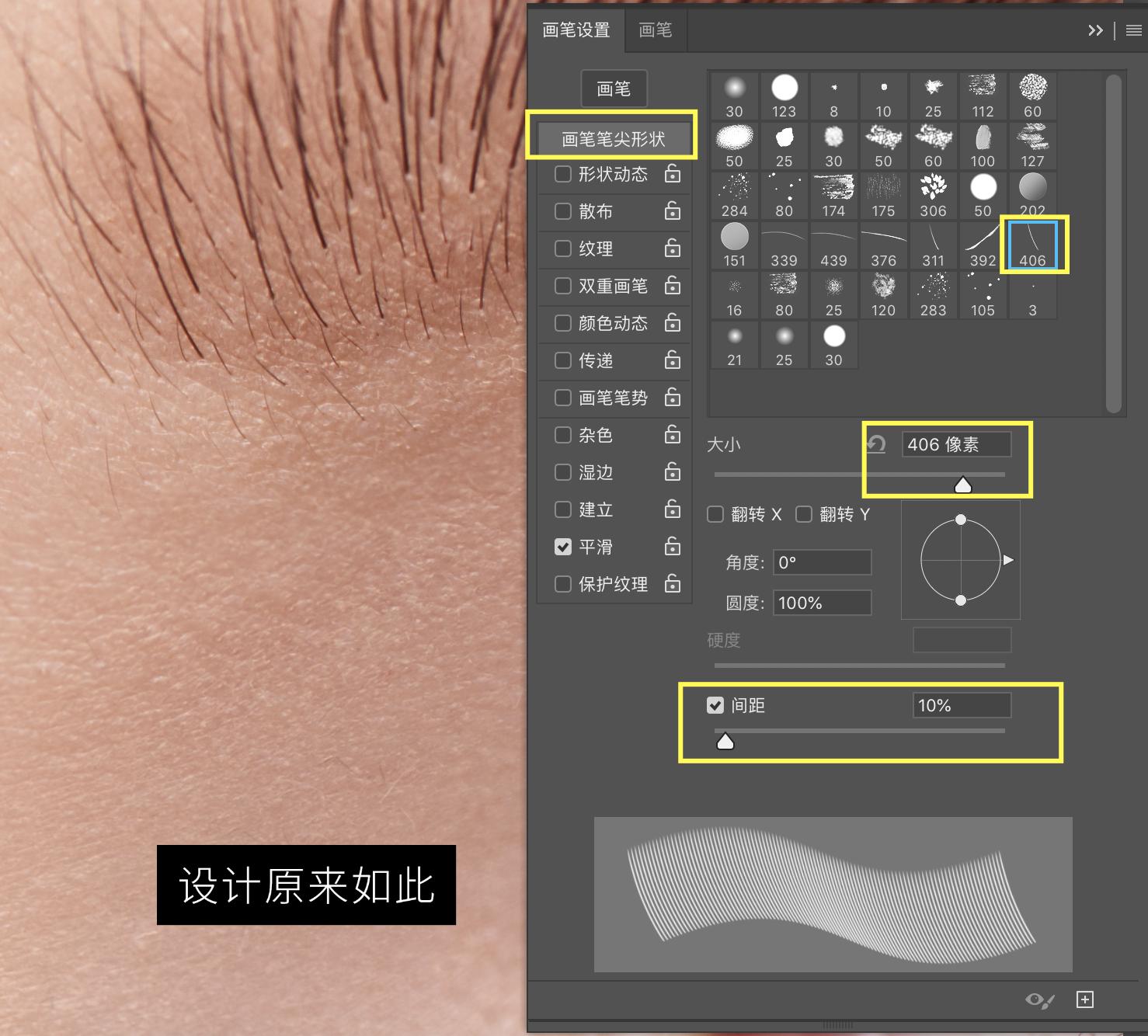Lock the 纹理 setting

[x=672, y=249]
